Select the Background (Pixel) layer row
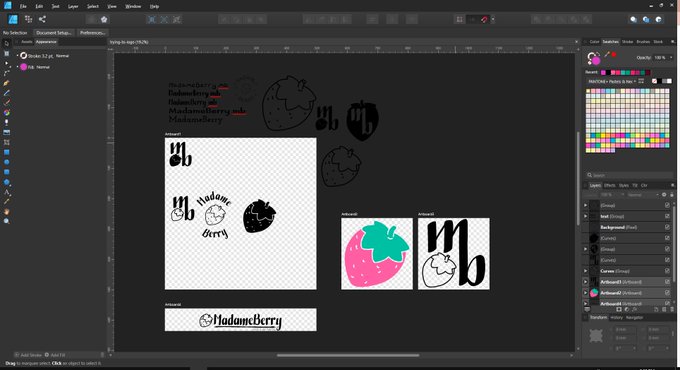The height and width of the screenshot is (370, 680). (628, 227)
